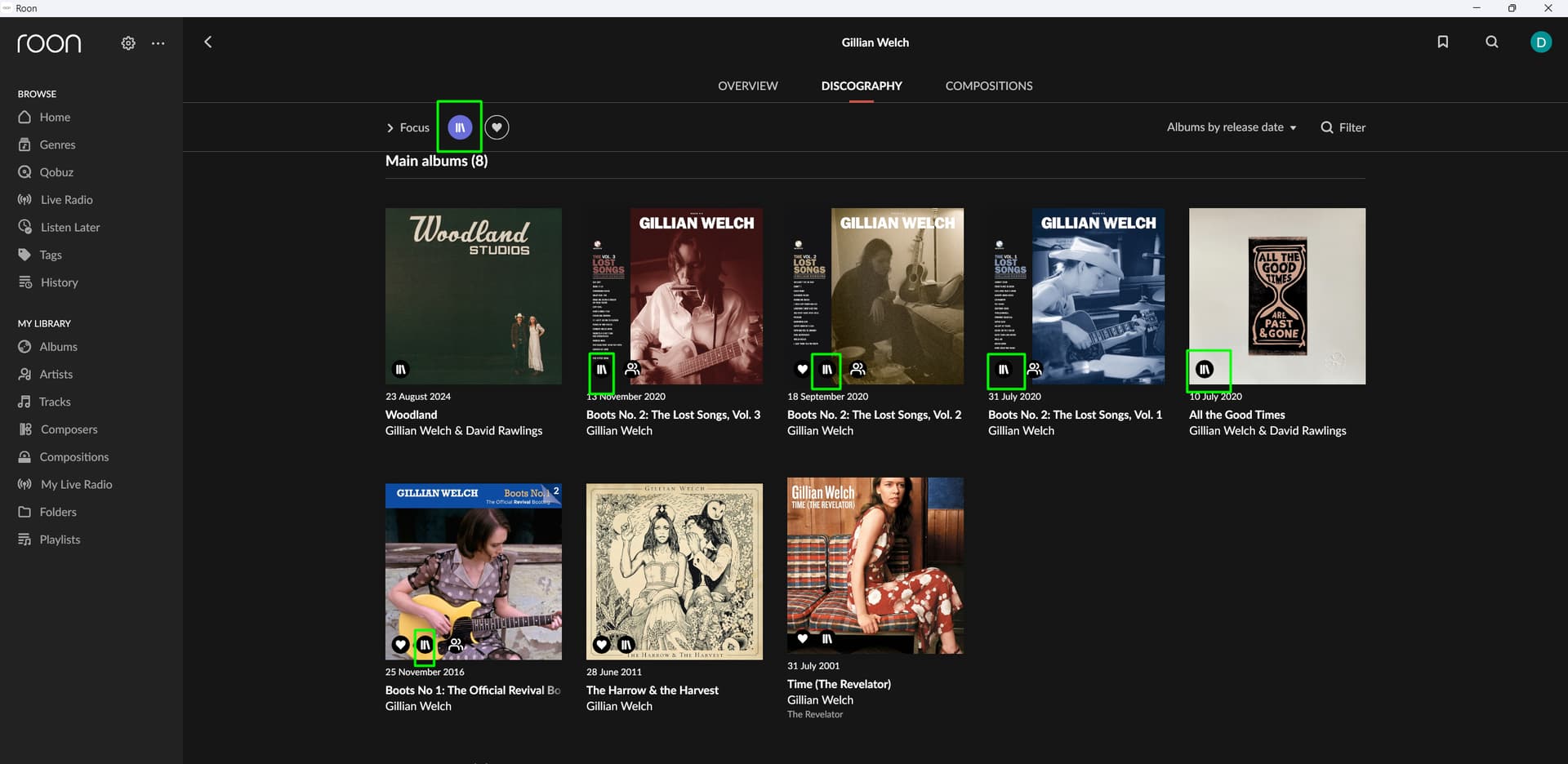The width and height of the screenshot is (1568, 764).
Task: Go back with the arrow button
Action: tap(208, 42)
